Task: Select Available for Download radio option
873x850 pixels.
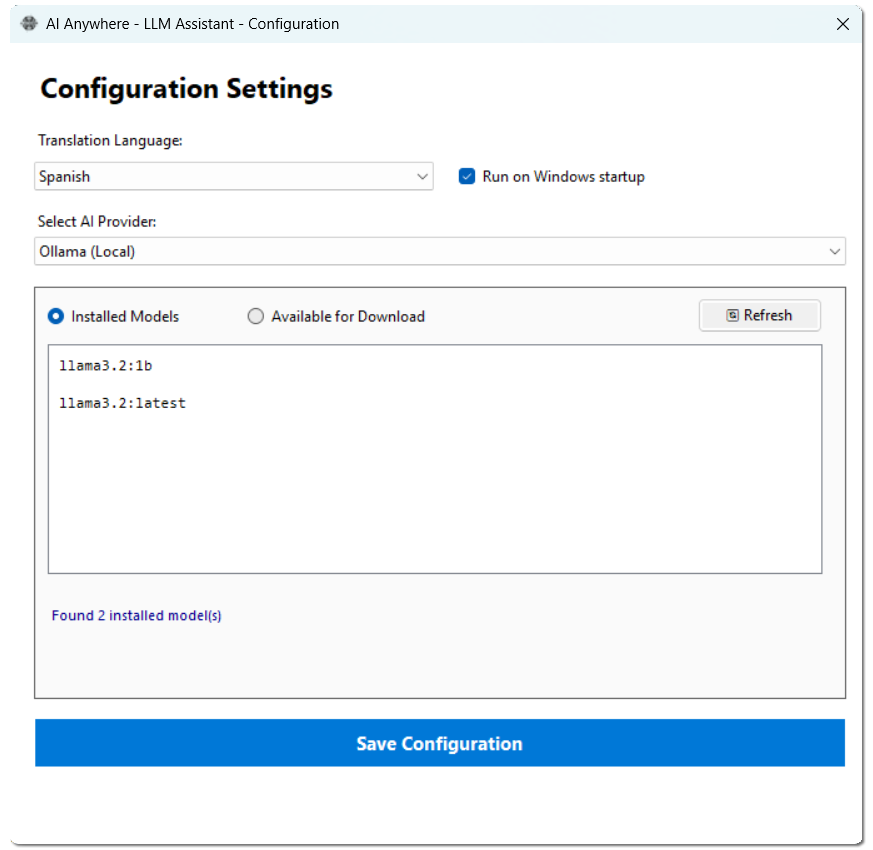Action: point(256,316)
